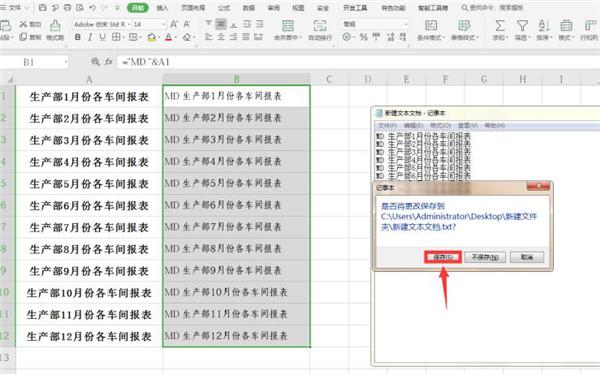Toggle italic formatting

click(x=90, y=38)
